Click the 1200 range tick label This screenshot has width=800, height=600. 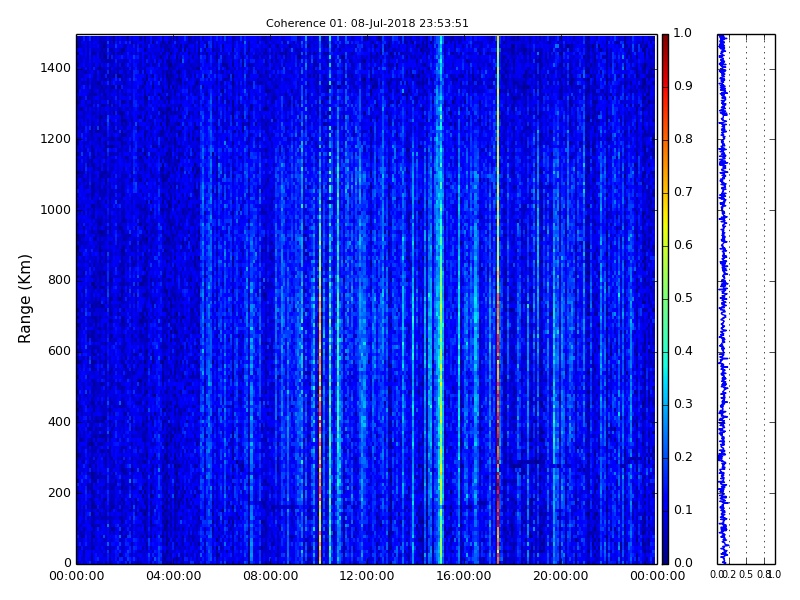coord(56,139)
